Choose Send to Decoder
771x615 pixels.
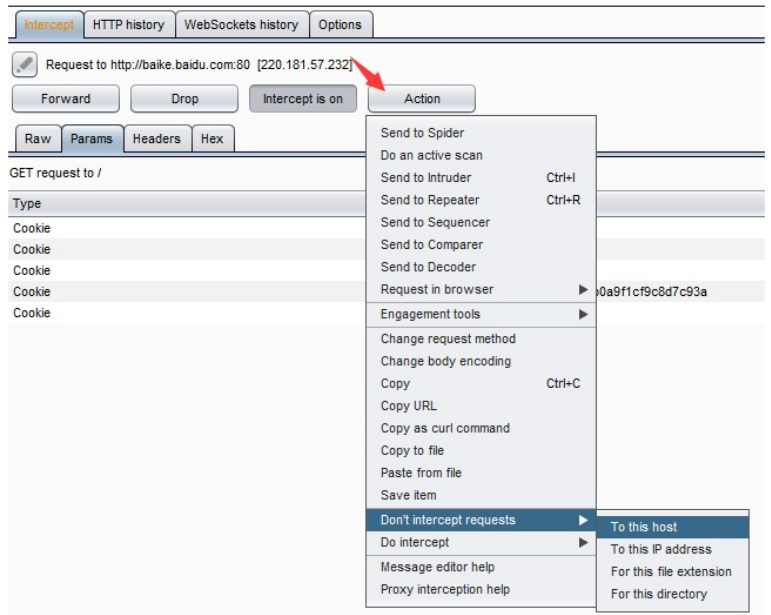coord(481,267)
